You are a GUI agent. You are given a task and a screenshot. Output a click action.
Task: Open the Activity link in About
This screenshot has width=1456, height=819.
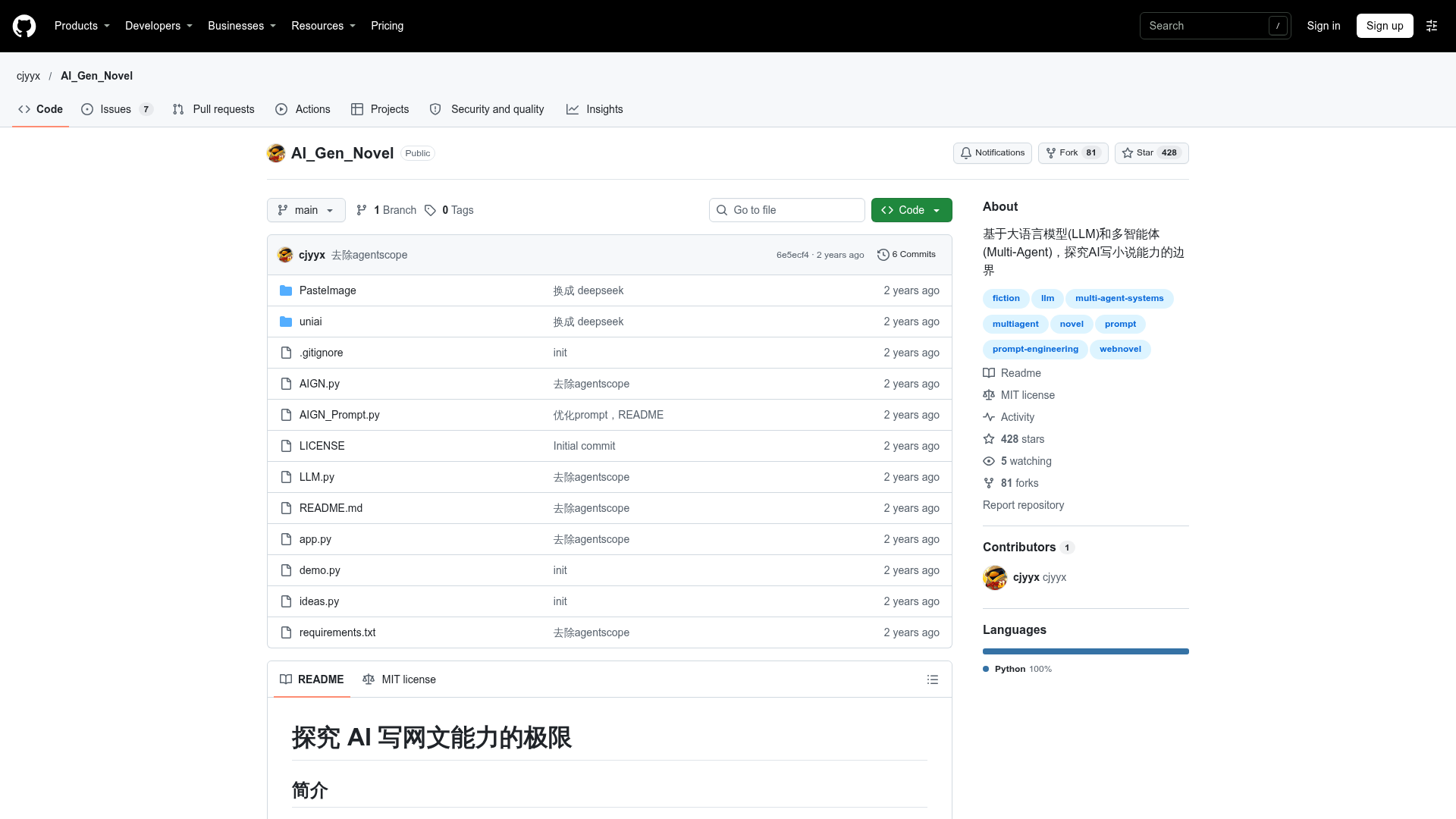tap(1009, 417)
